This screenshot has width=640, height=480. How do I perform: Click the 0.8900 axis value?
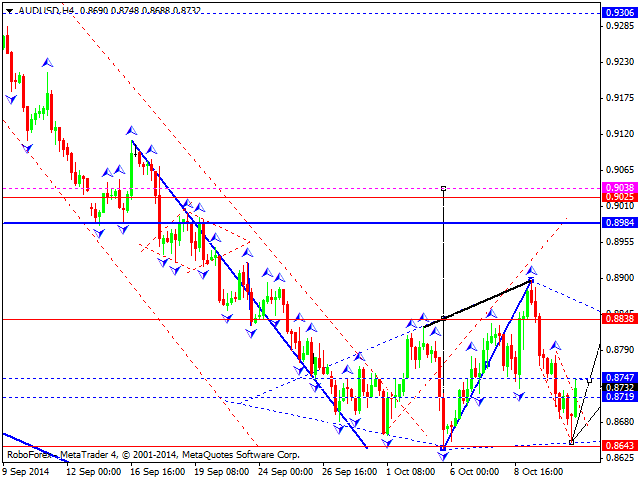pyautogui.click(x=620, y=278)
